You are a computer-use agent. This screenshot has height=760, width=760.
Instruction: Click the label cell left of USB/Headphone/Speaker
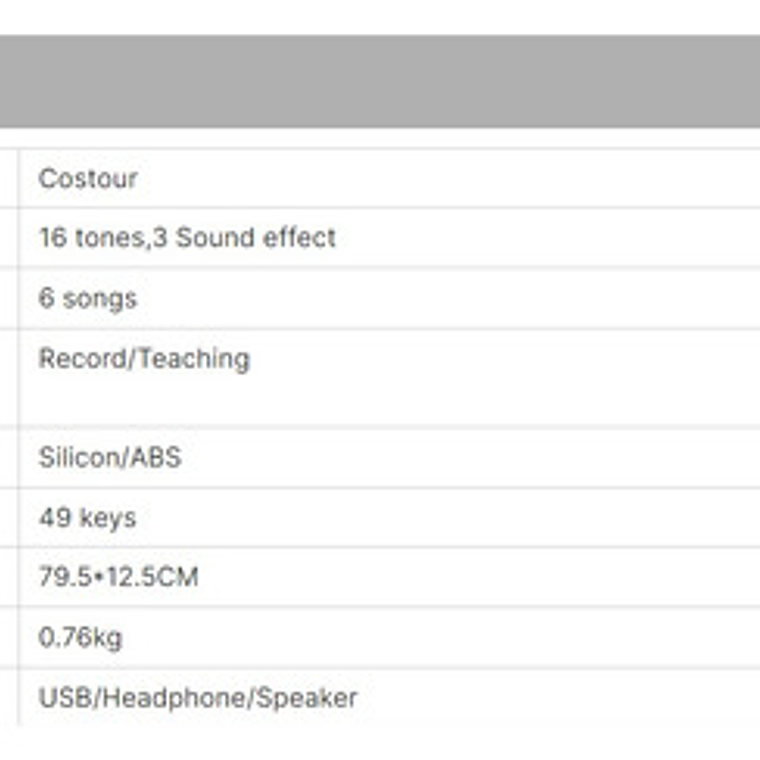[x=8, y=697]
